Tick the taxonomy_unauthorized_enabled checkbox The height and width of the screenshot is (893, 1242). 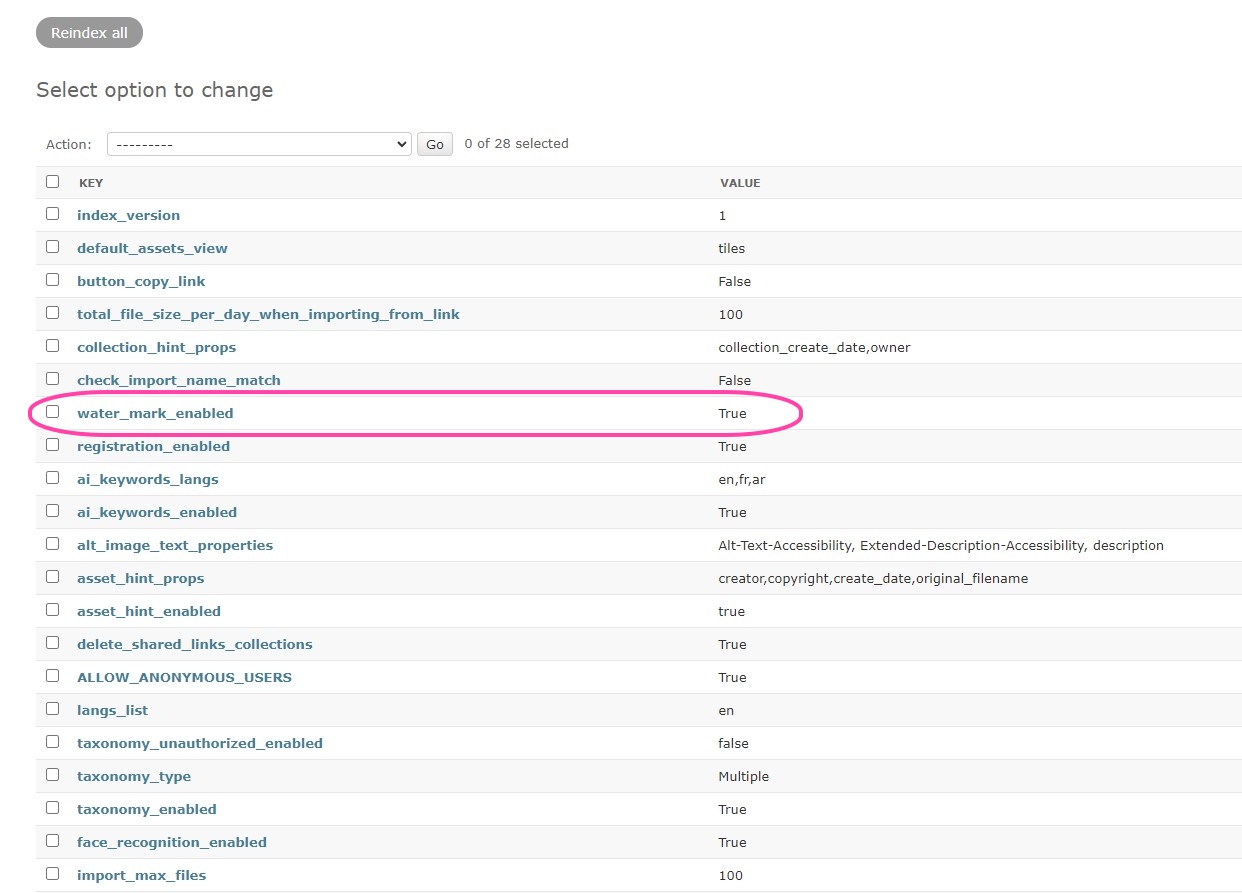(x=52, y=742)
